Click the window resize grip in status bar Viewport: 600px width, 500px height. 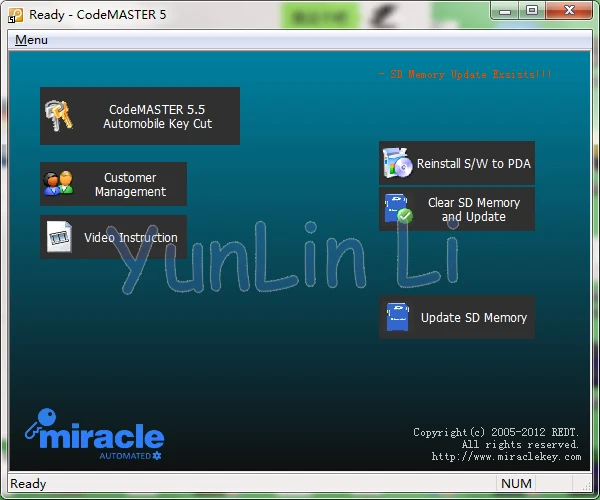(586, 486)
